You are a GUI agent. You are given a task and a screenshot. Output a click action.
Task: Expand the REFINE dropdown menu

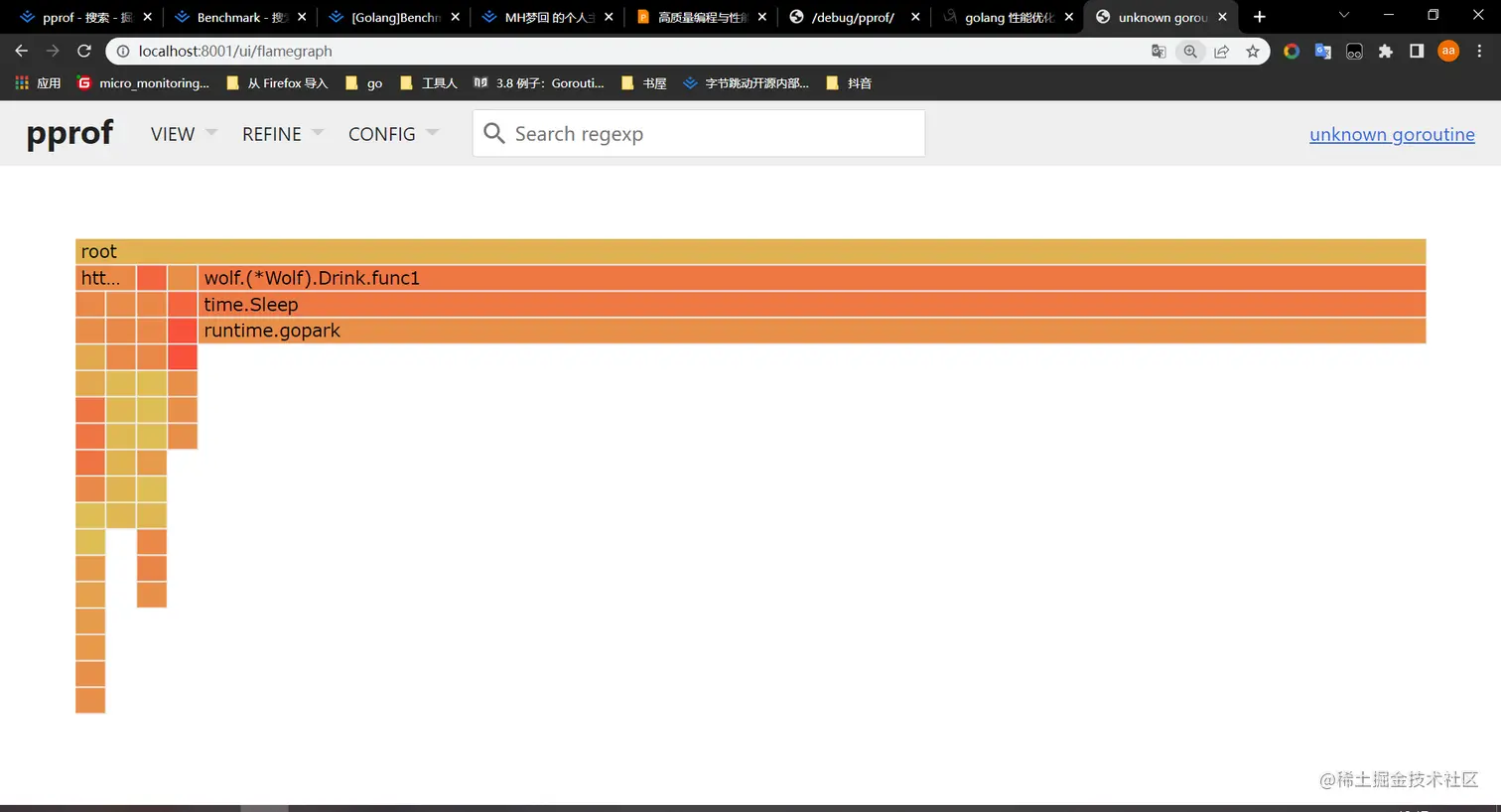282,134
